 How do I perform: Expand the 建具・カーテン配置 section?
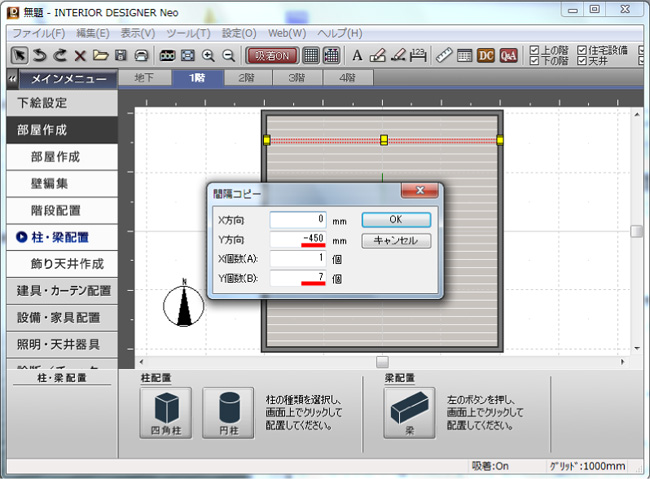pos(65,291)
